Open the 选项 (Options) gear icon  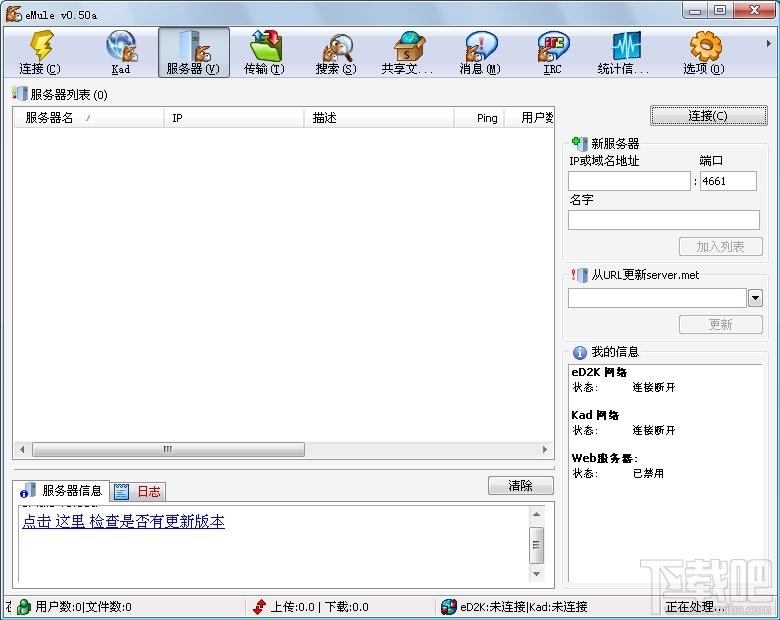704,52
